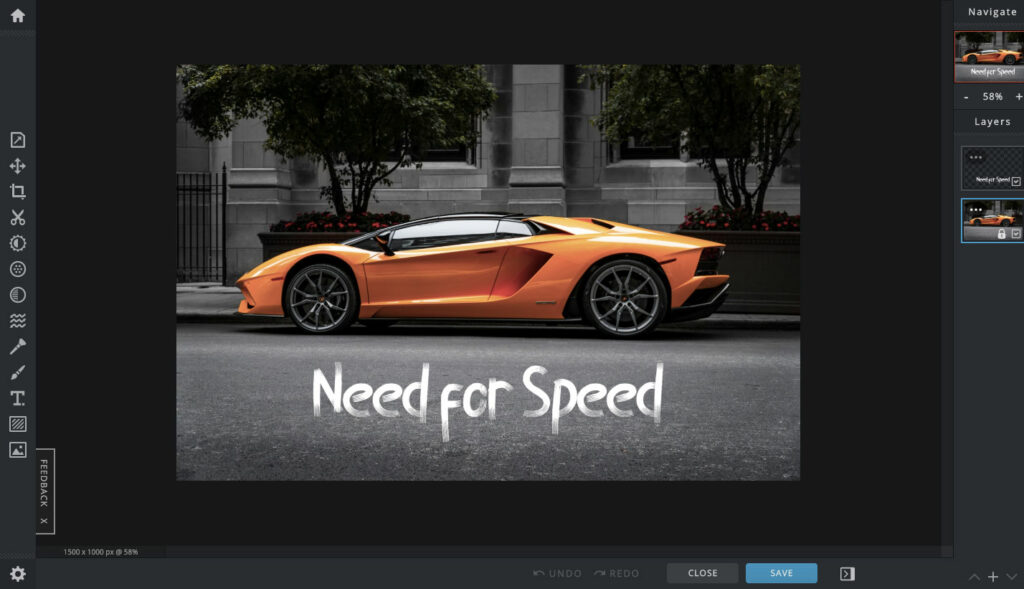Open options menu on the car layer

975,209
